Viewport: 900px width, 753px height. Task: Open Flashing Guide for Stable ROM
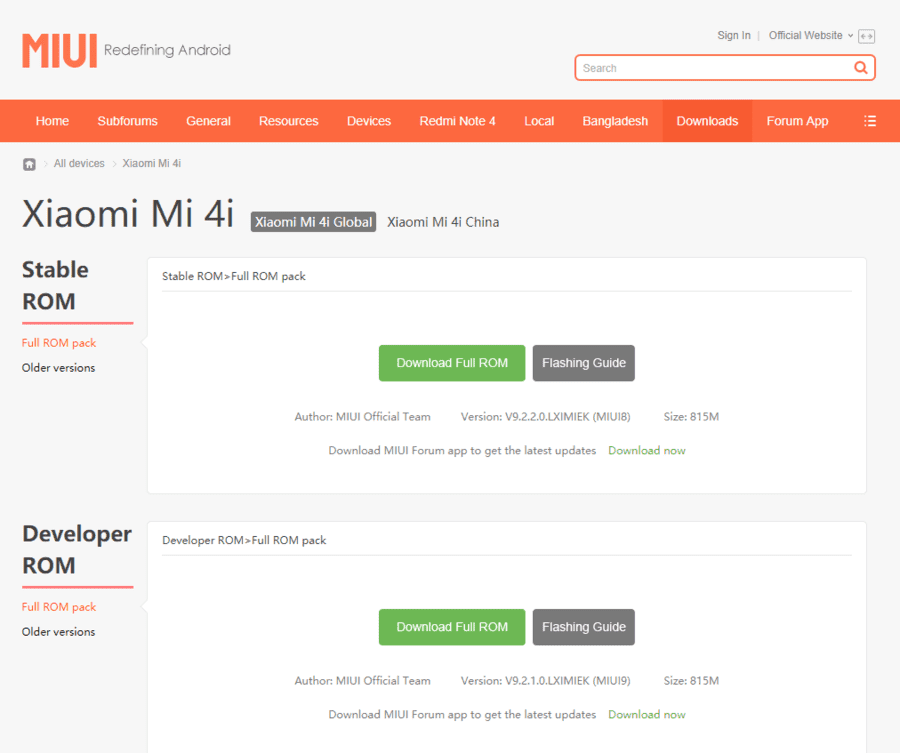[584, 363]
